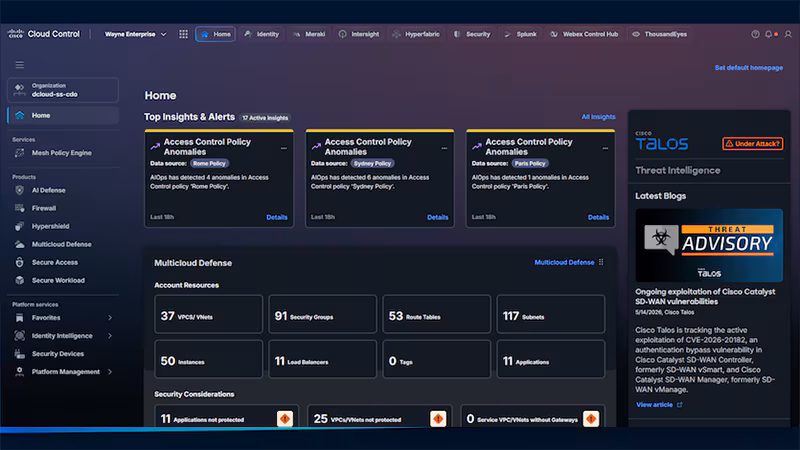The width and height of the screenshot is (800, 450).
Task: Collapse sidebar with hamburger menu icon
Action: click(x=19, y=65)
